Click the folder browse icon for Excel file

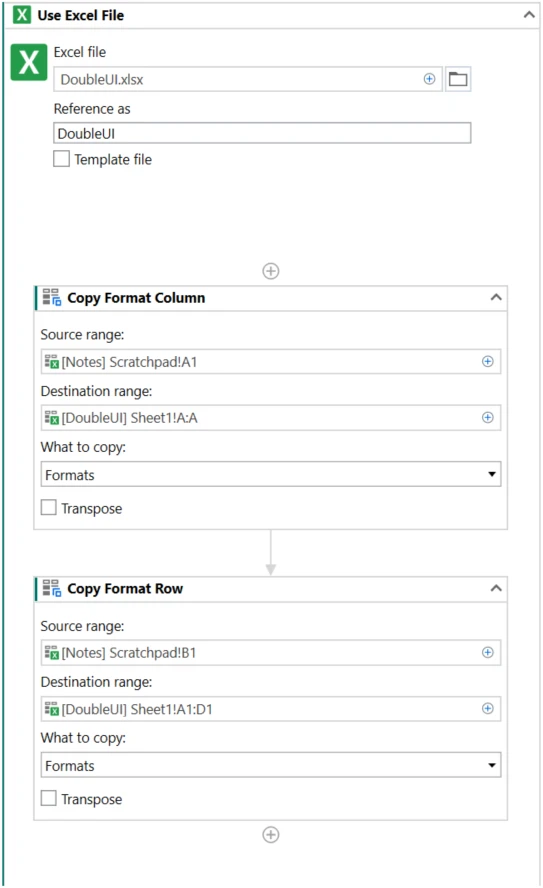(x=458, y=79)
